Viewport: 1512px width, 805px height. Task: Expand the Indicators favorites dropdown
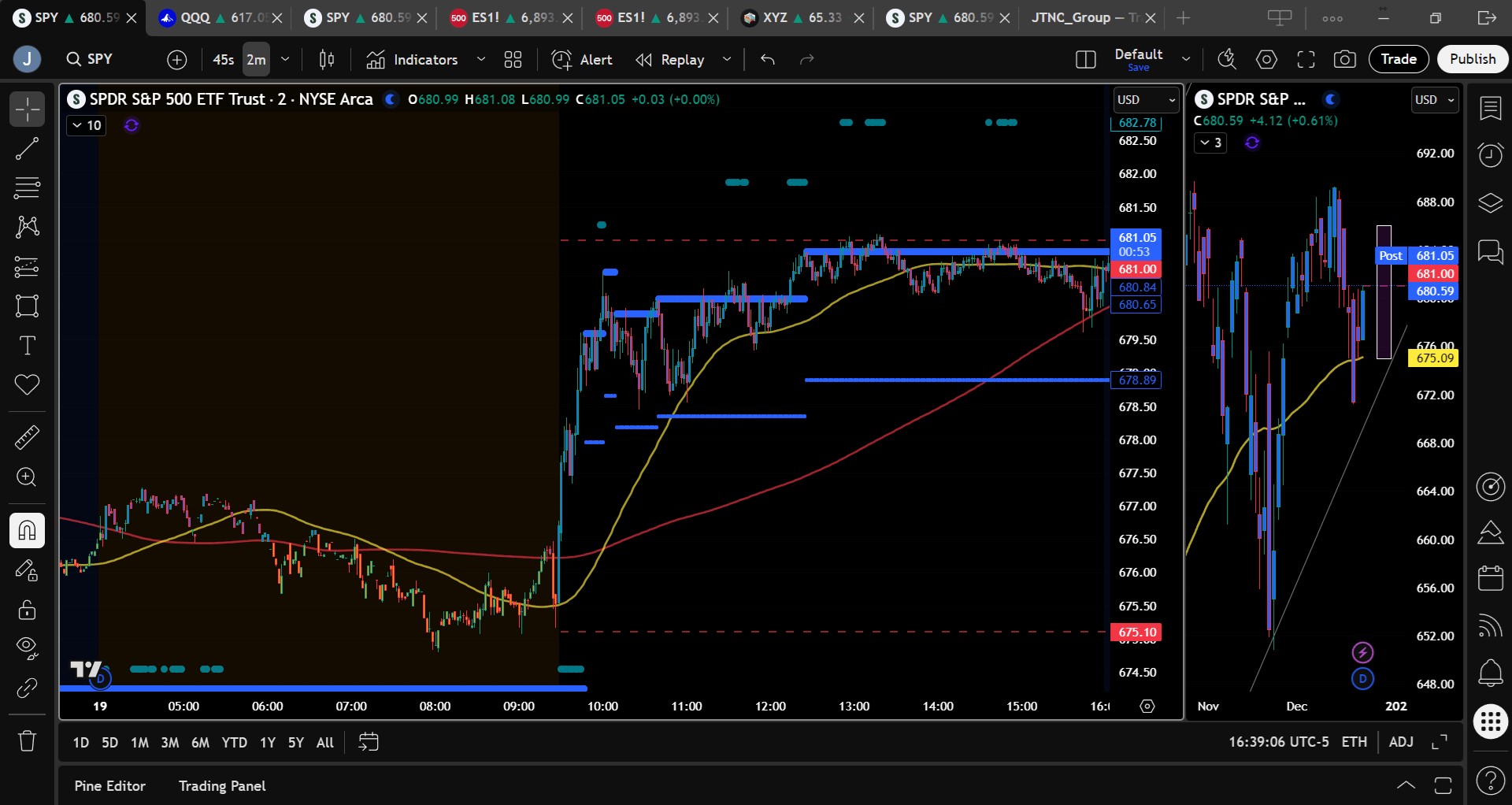click(x=481, y=59)
